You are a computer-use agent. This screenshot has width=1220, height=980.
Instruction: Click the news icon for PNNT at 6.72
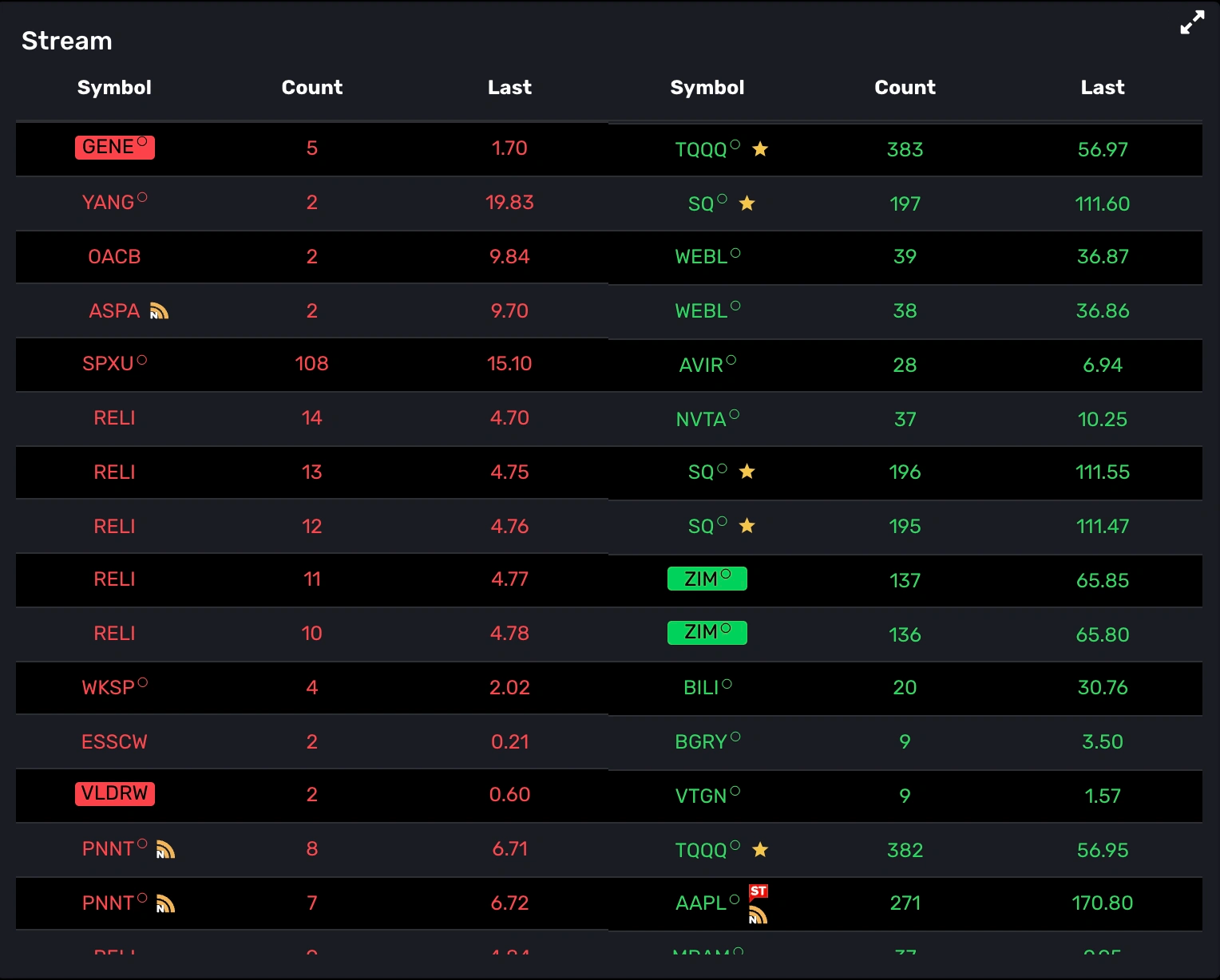click(x=165, y=904)
